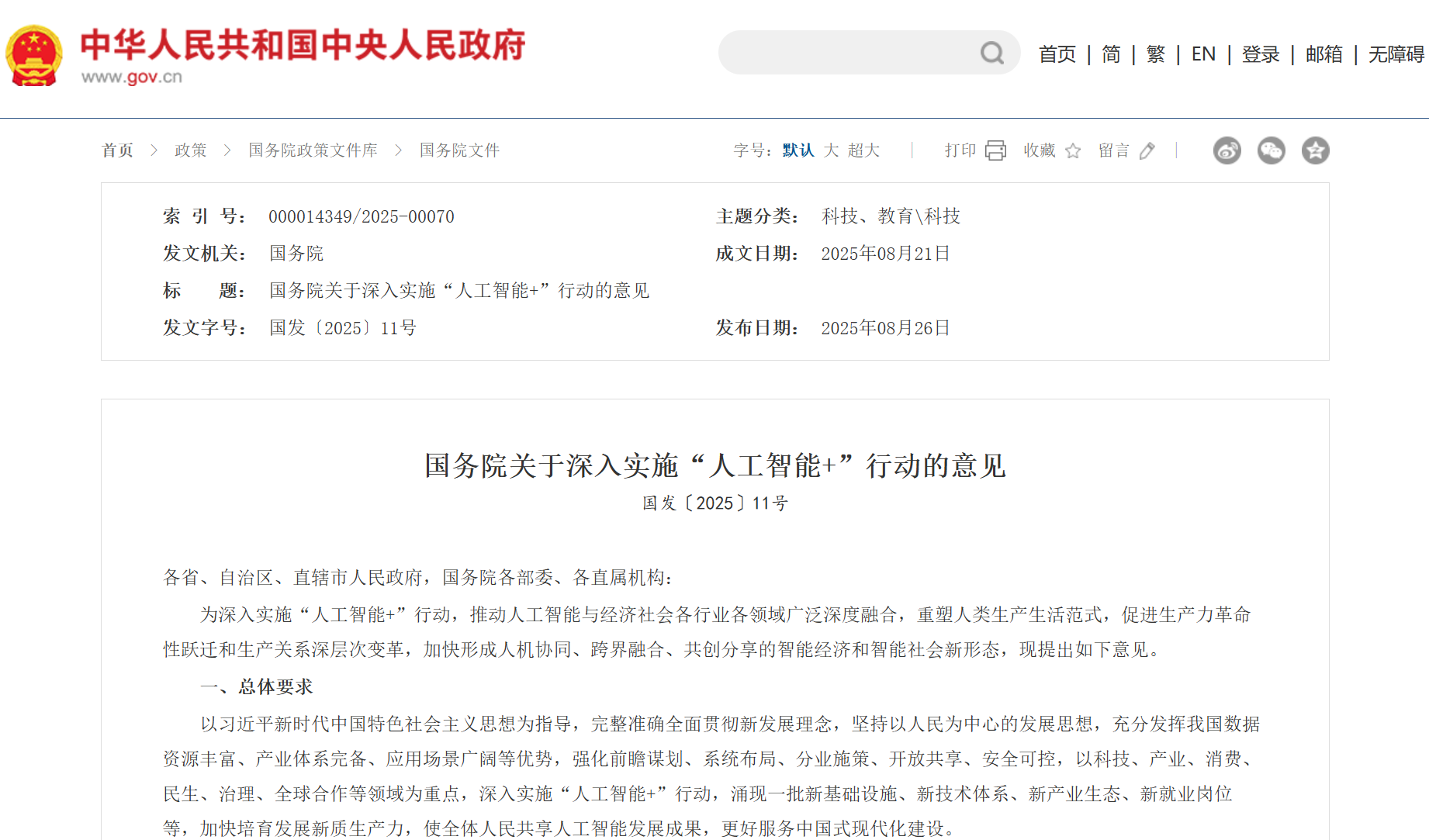Click the star icon beside 收藏
This screenshot has width=1429, height=840.
click(1073, 150)
